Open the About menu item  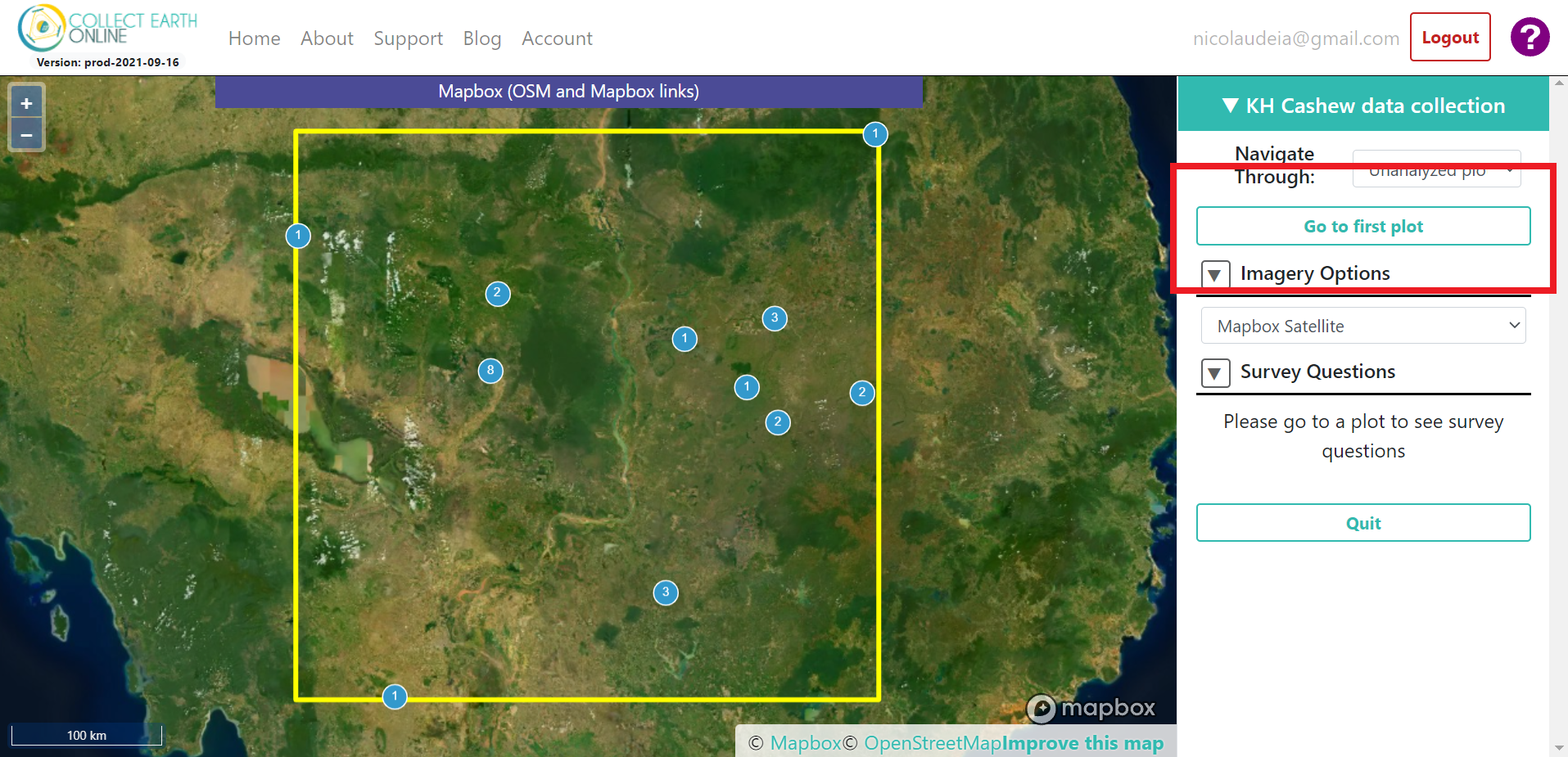pos(327,38)
